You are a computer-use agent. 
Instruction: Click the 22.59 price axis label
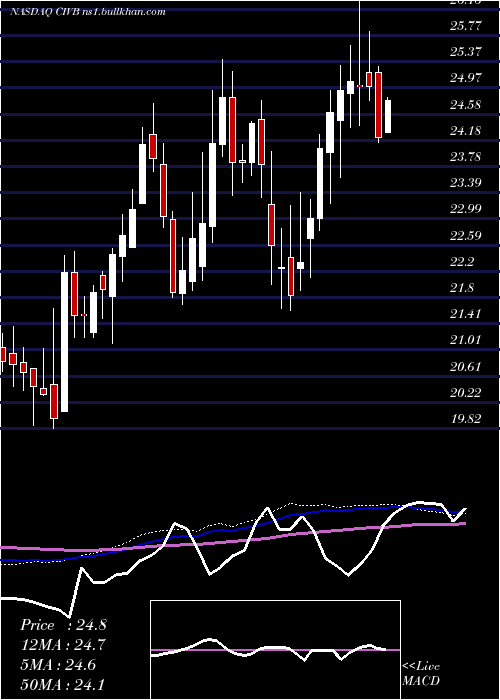[x=466, y=235]
